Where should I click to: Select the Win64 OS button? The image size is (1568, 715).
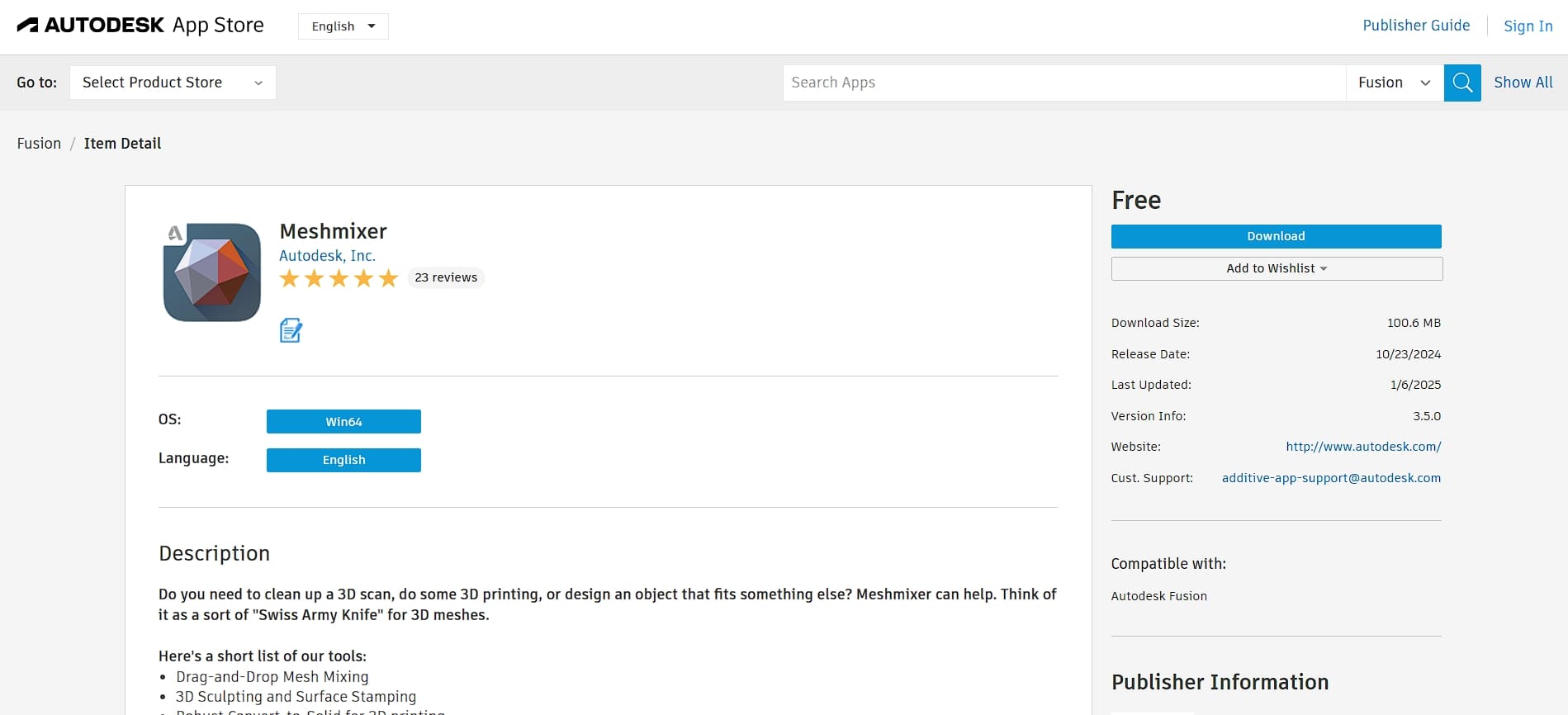pos(343,421)
